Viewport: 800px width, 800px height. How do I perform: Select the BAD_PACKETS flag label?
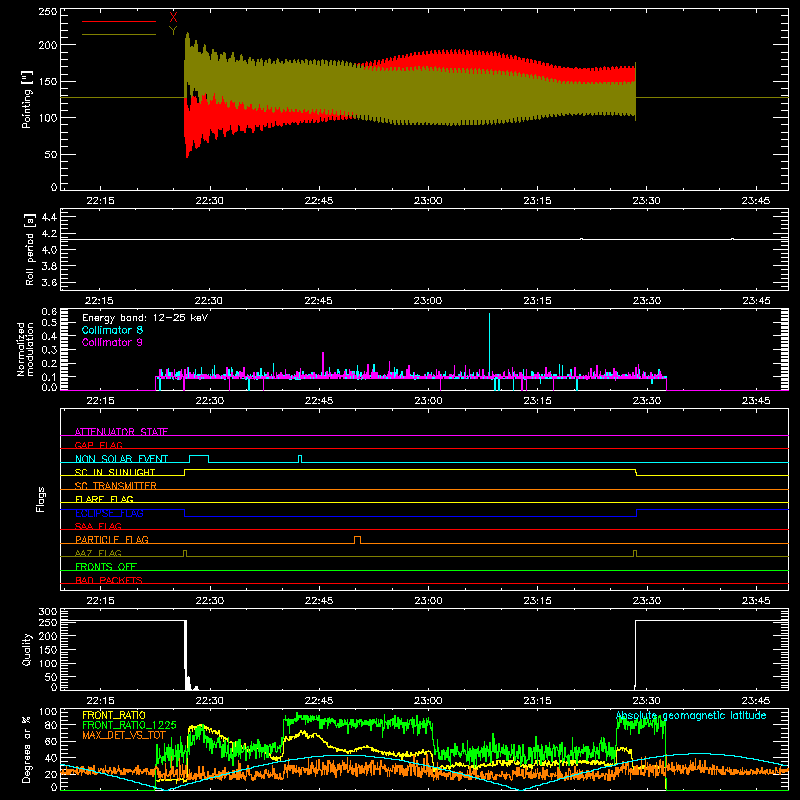click(109, 580)
